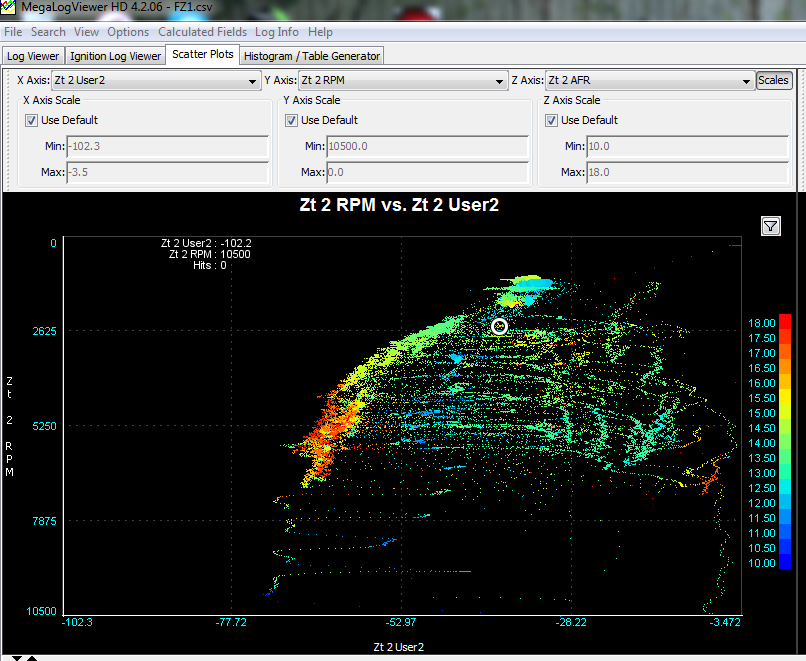The image size is (806, 661).
Task: Open the Log Info menu
Action: (x=277, y=32)
